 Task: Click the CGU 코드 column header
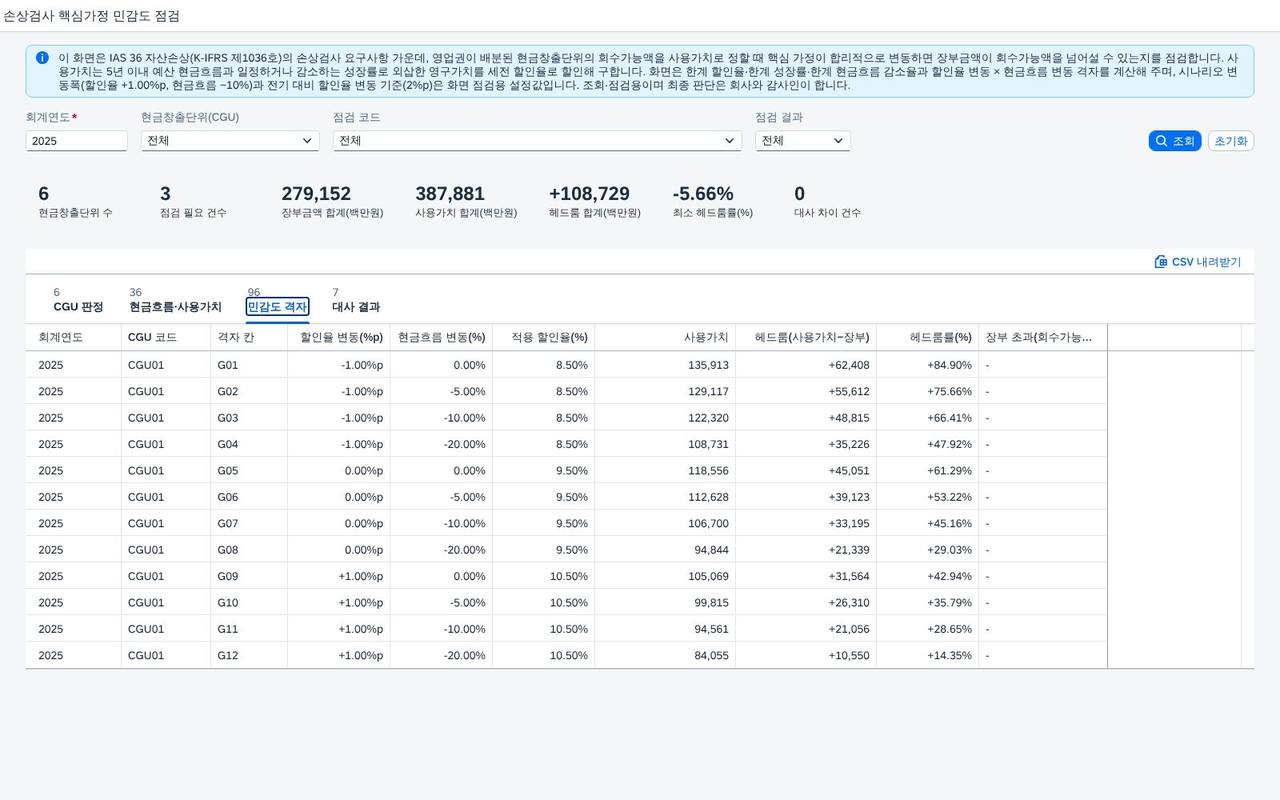pos(166,337)
